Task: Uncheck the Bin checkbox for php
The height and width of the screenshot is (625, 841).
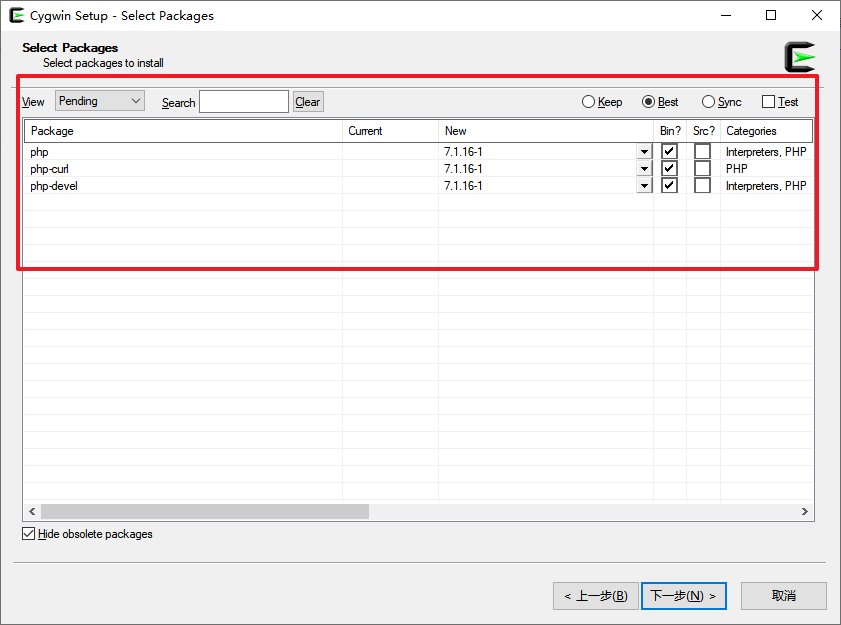Action: coord(669,151)
